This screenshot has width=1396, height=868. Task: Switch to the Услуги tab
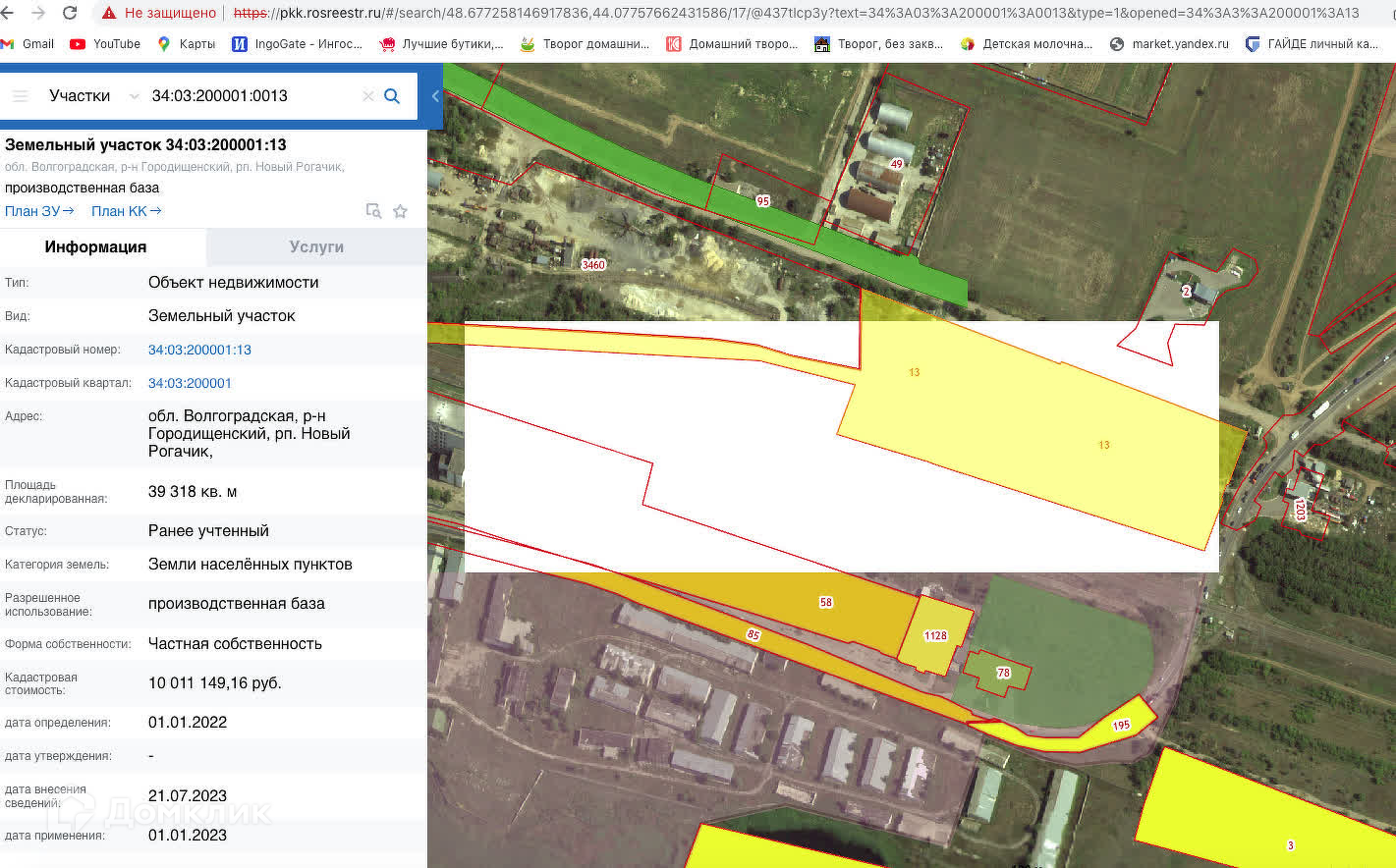point(316,247)
